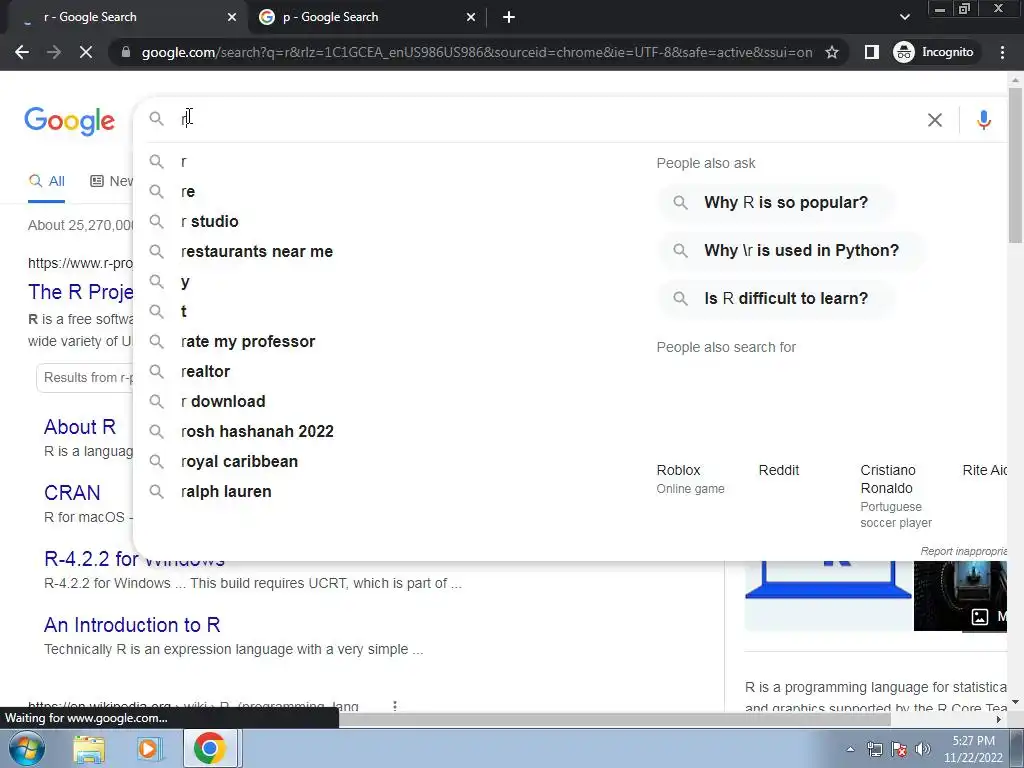Click the vertical page scrollbar thumb

[x=1015, y=163]
